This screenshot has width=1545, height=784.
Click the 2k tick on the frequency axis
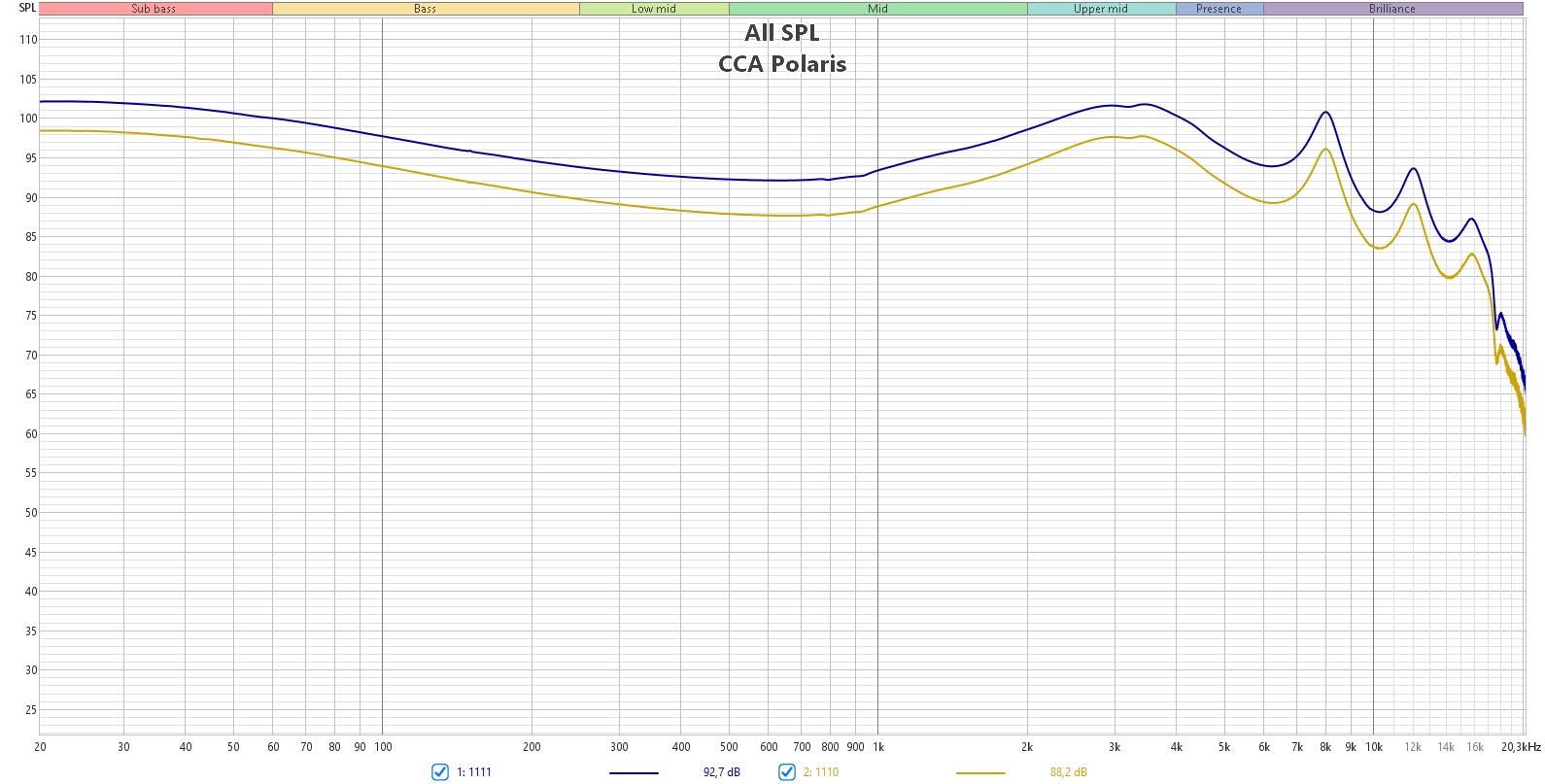(x=1027, y=747)
